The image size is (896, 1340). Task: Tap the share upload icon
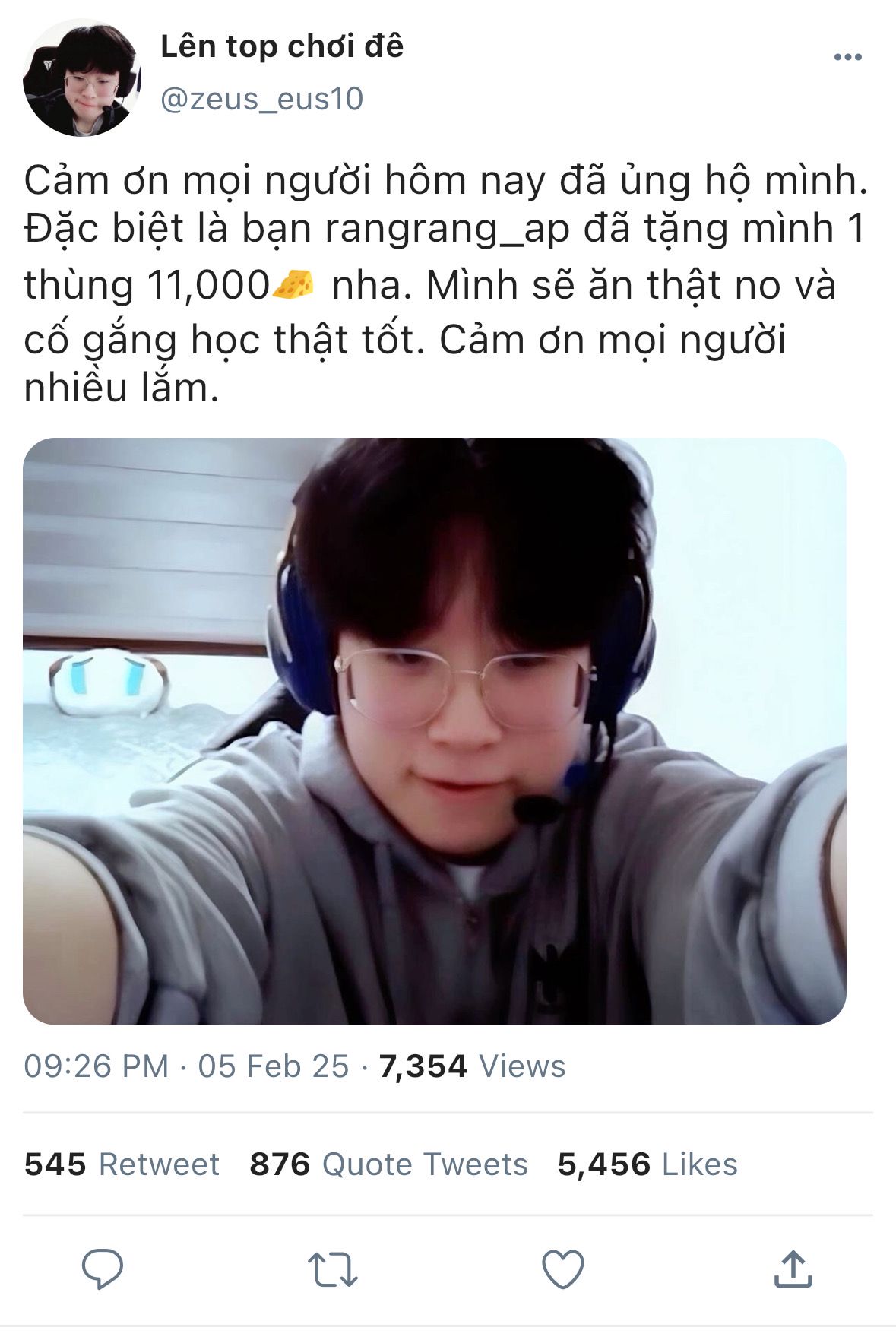(793, 1269)
